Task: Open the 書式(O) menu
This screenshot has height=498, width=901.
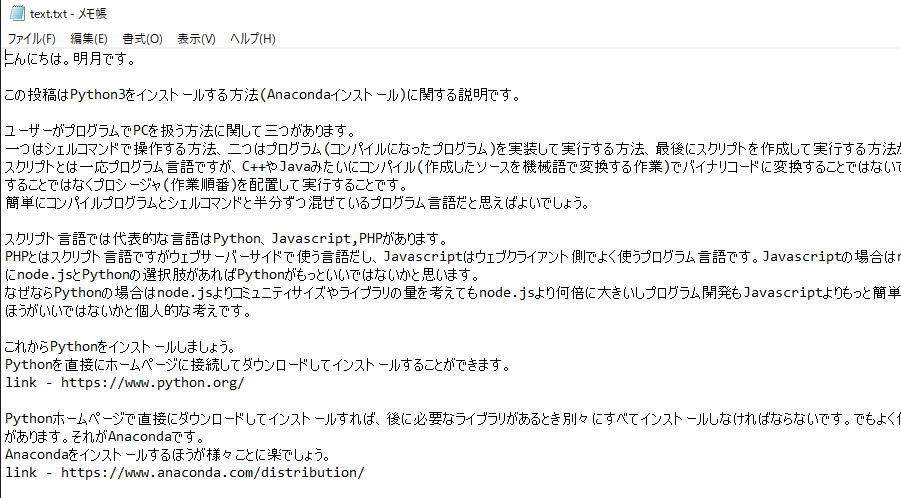Action: 142,38
